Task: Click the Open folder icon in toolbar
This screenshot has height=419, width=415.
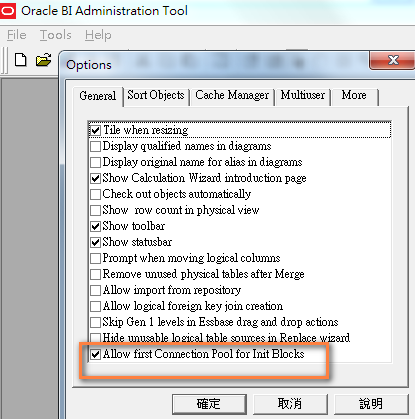Action: [x=43, y=60]
